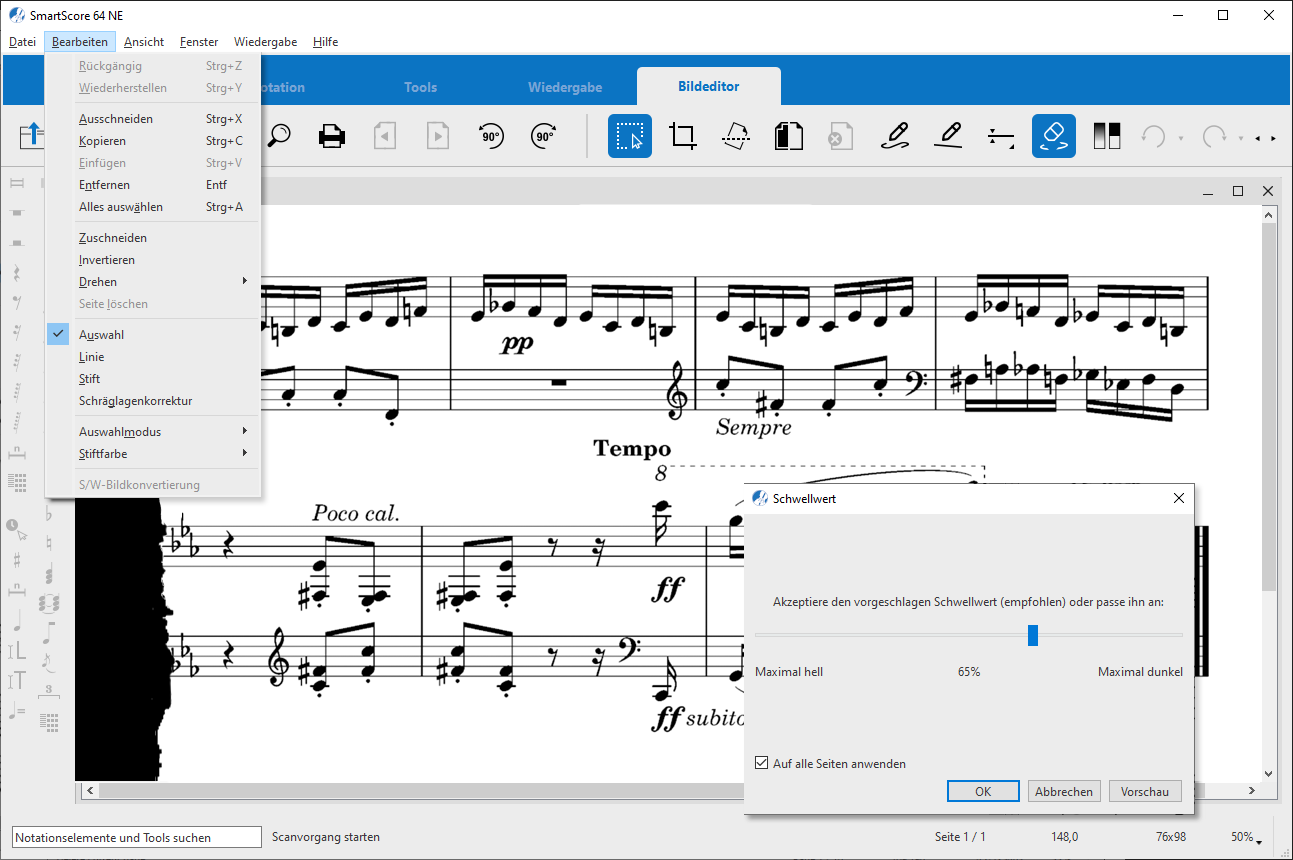Select the crop tool icon
This screenshot has height=860, width=1293.
tap(683, 136)
